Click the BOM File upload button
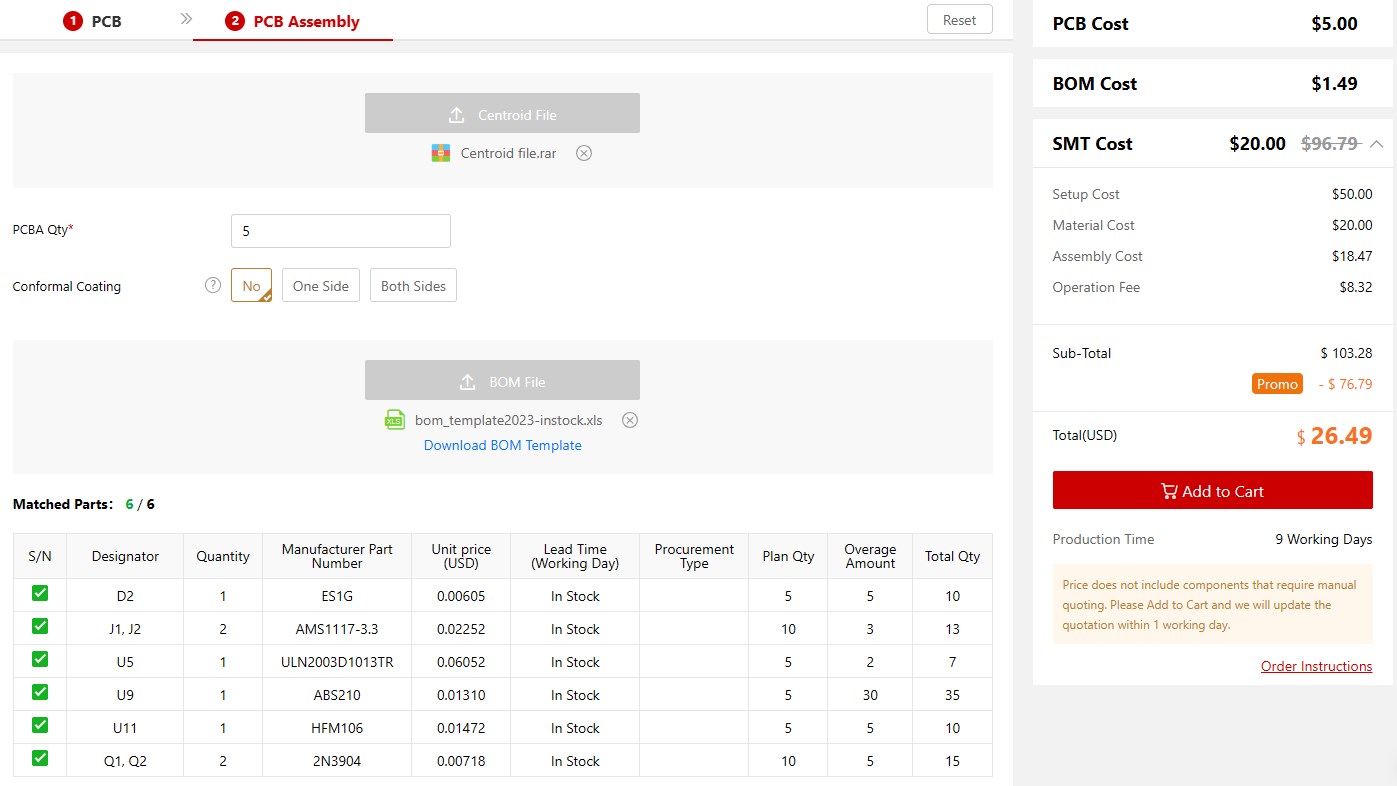Viewport: 1397px width, 786px height. tap(502, 381)
